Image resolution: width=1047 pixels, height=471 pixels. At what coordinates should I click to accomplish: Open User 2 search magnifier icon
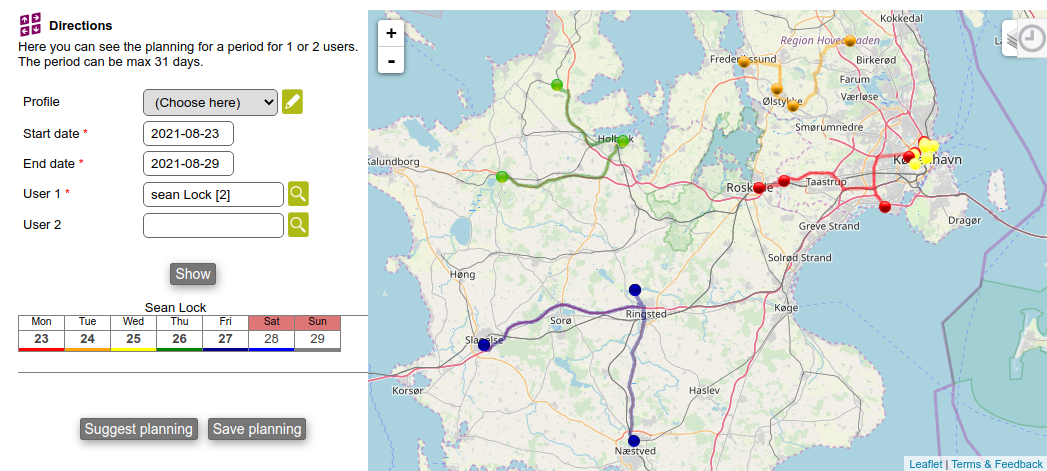(298, 225)
